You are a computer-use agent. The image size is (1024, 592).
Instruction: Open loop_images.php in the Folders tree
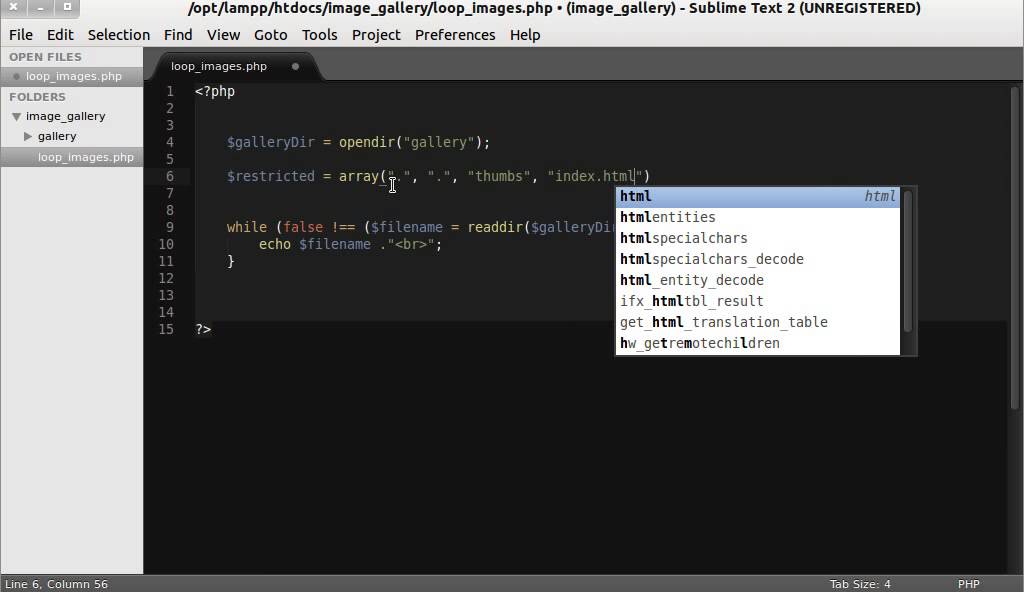[86, 157]
